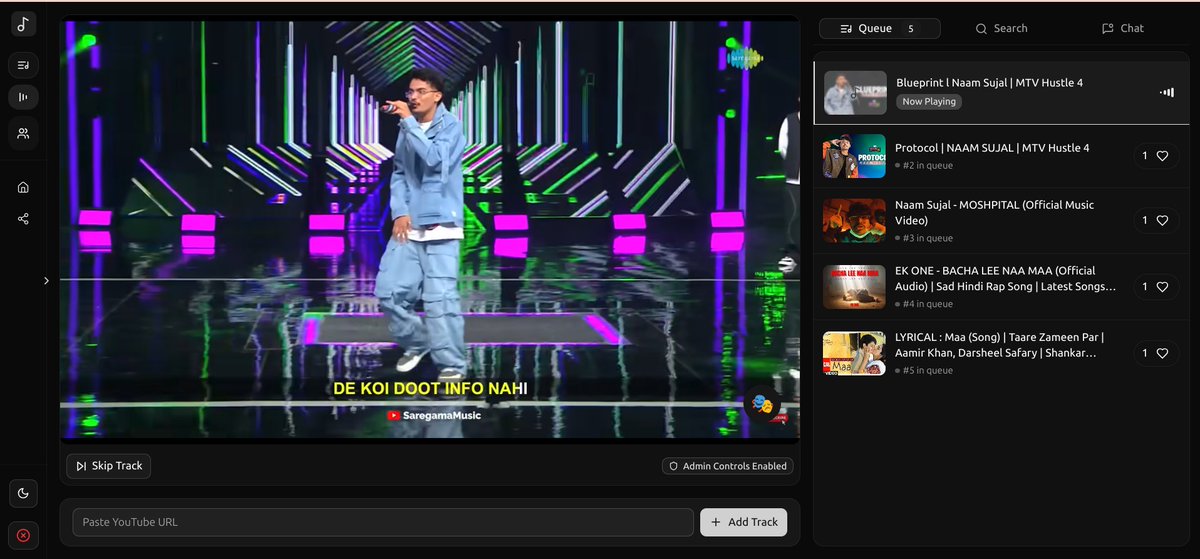This screenshot has height=559, width=1200.
Task: Click the SaregamaMusic YouTube link in video
Action: 434,415
